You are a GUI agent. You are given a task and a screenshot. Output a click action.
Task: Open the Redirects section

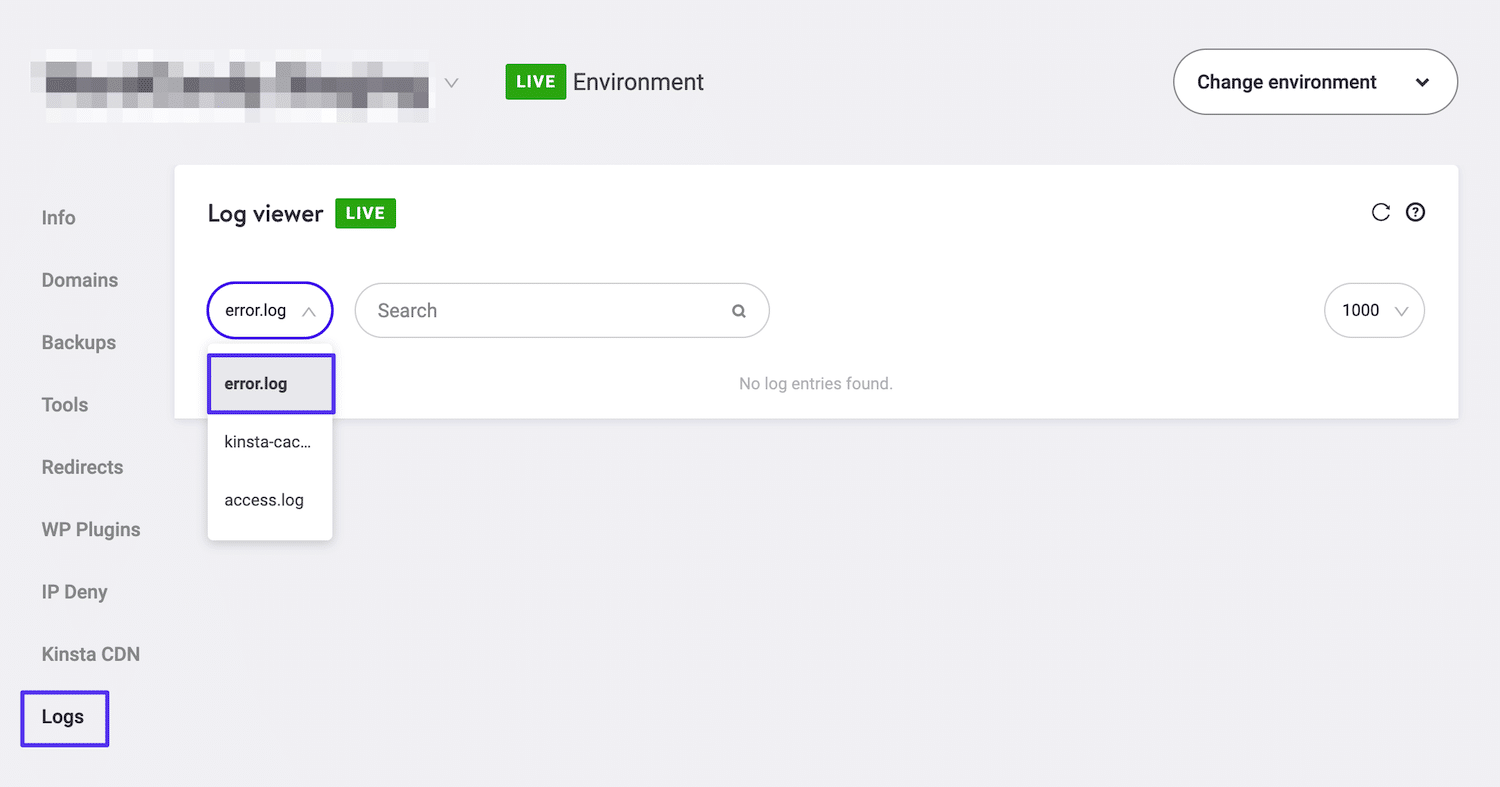click(82, 467)
